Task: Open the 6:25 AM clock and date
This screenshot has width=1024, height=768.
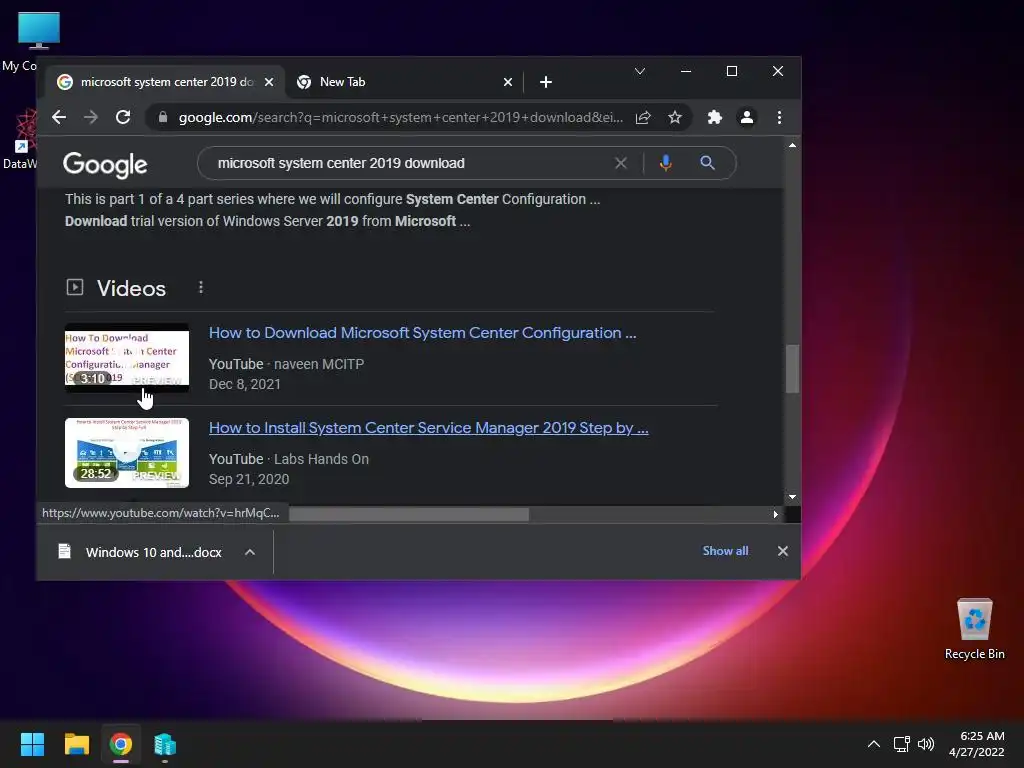Action: tap(976, 744)
